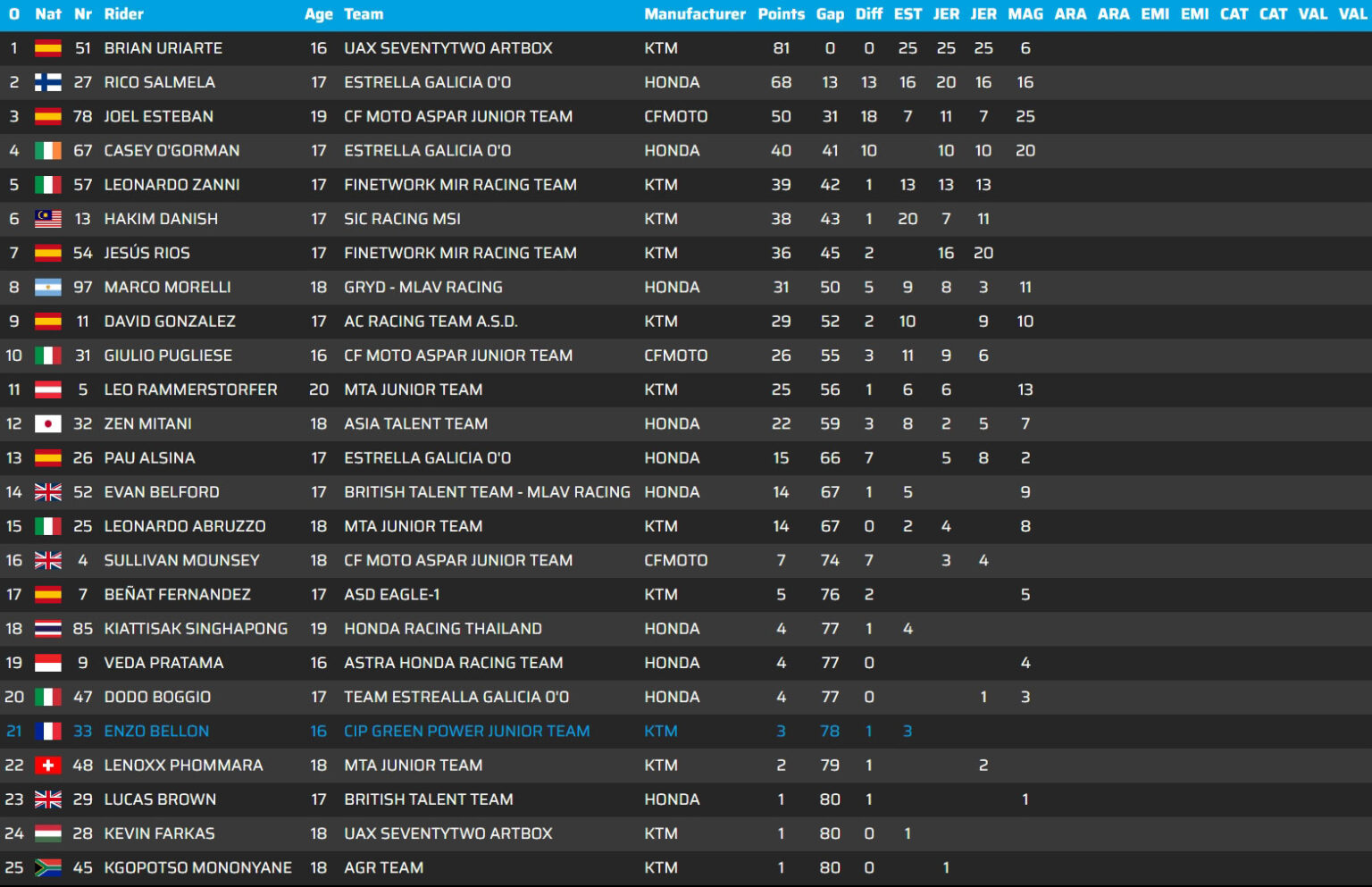Select the Rider column header
1372x887 pixels.
123,14
